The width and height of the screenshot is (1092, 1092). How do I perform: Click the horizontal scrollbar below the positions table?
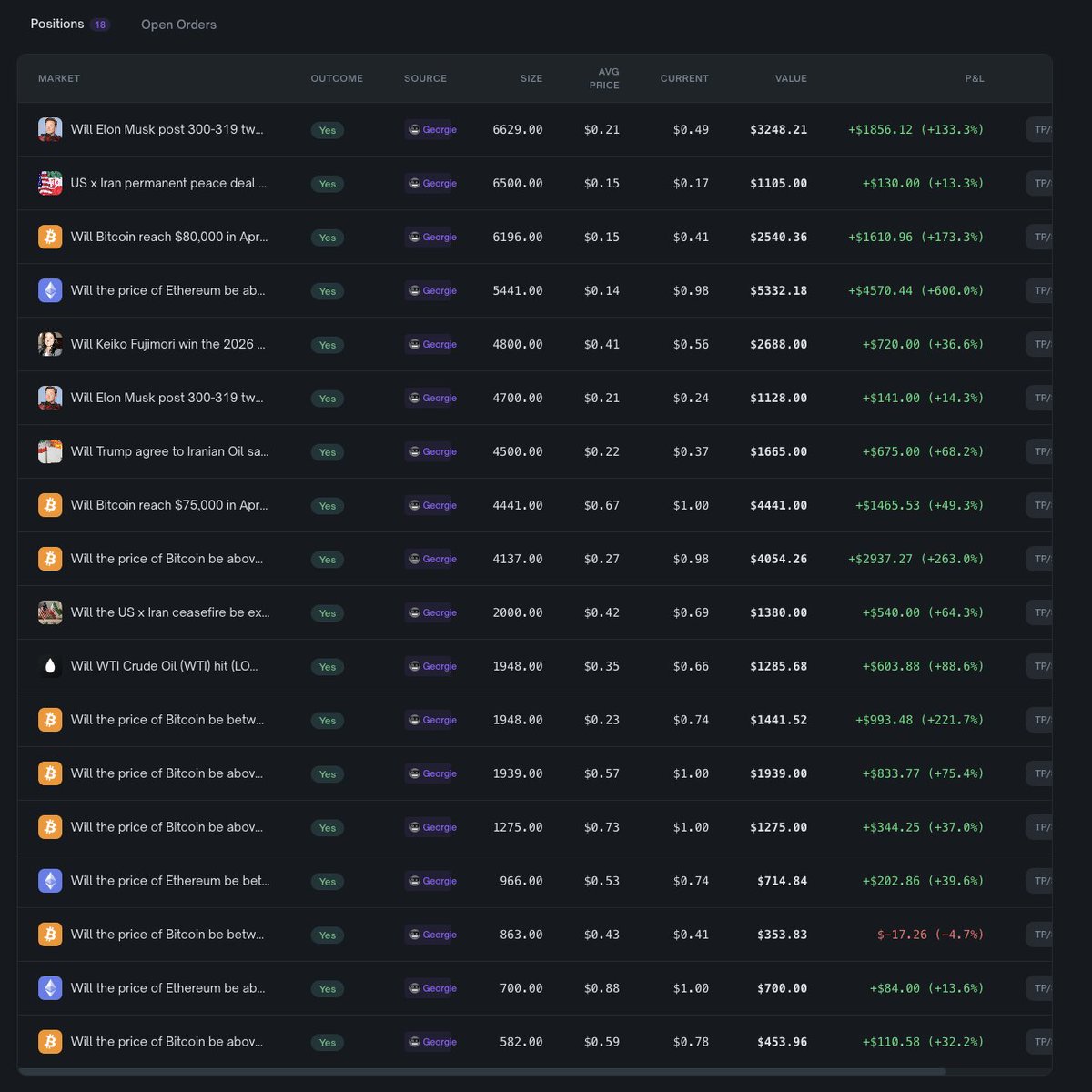pyautogui.click(x=482, y=1072)
